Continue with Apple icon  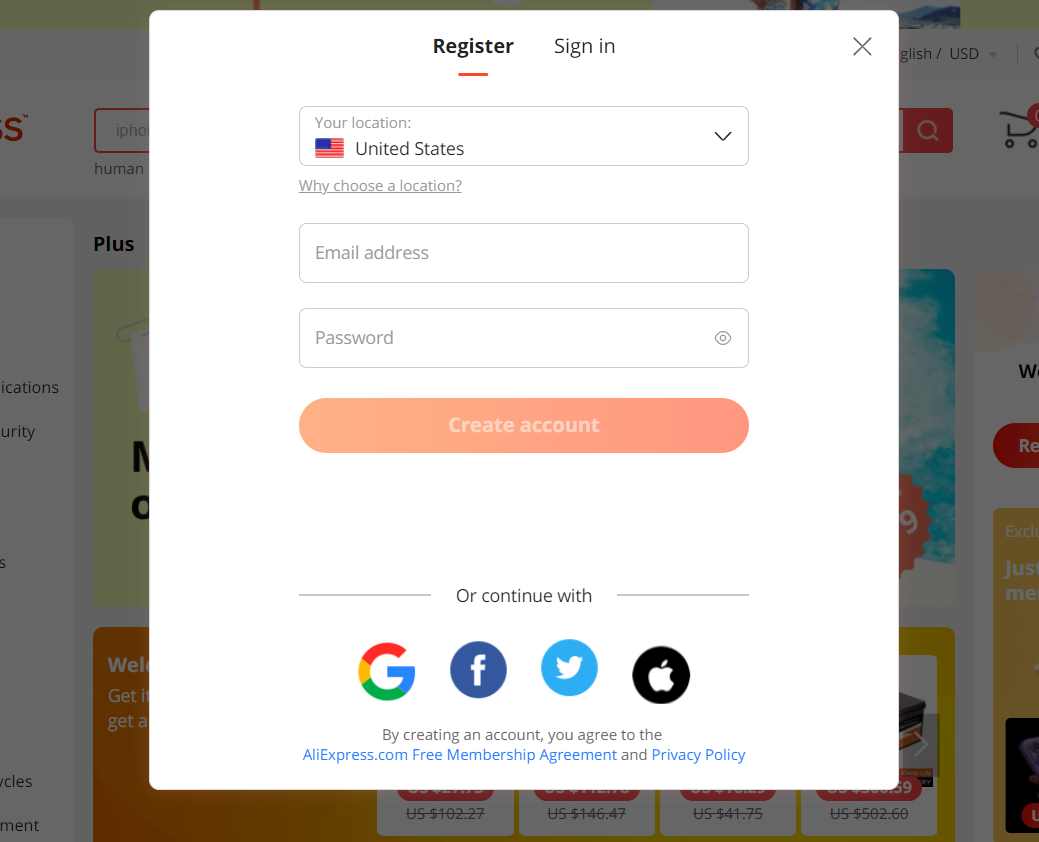661,675
